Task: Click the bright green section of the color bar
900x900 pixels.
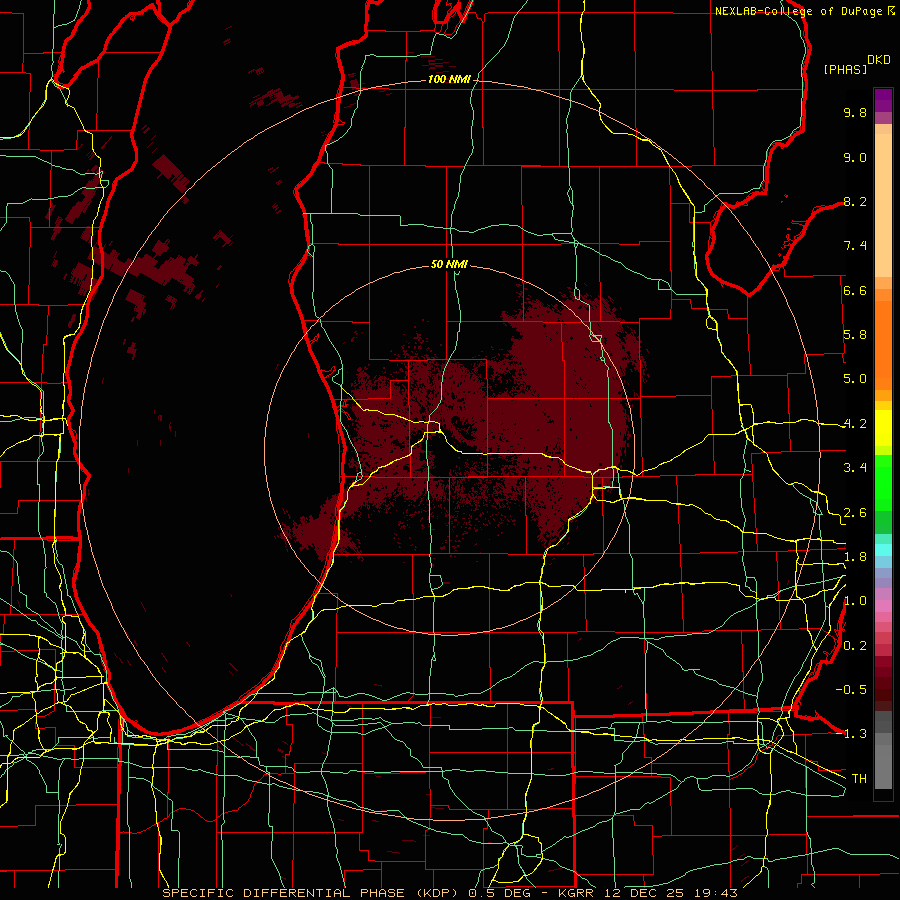Action: [883, 482]
